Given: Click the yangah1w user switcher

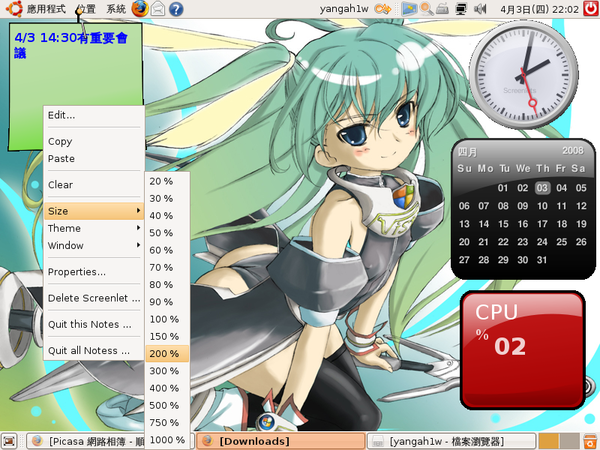Looking at the screenshot, I should (x=344, y=9).
